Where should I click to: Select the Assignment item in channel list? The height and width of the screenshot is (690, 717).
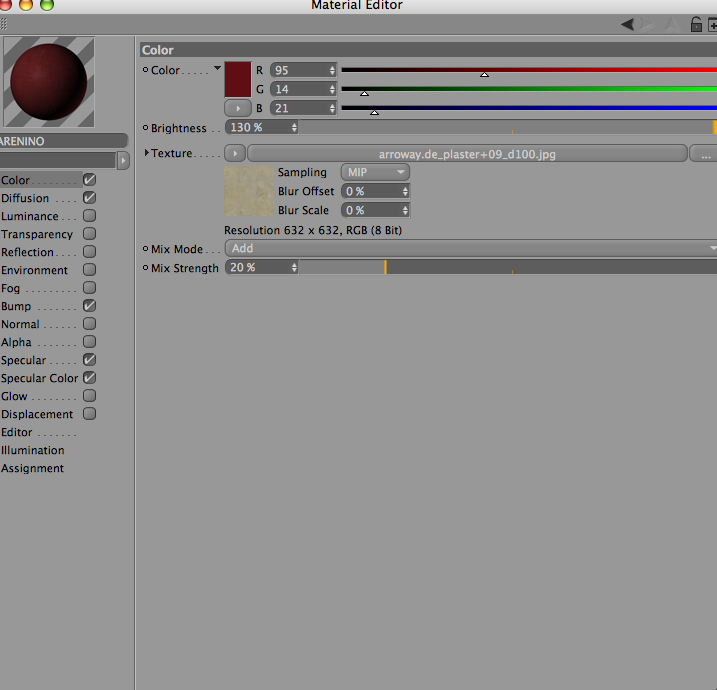point(32,468)
